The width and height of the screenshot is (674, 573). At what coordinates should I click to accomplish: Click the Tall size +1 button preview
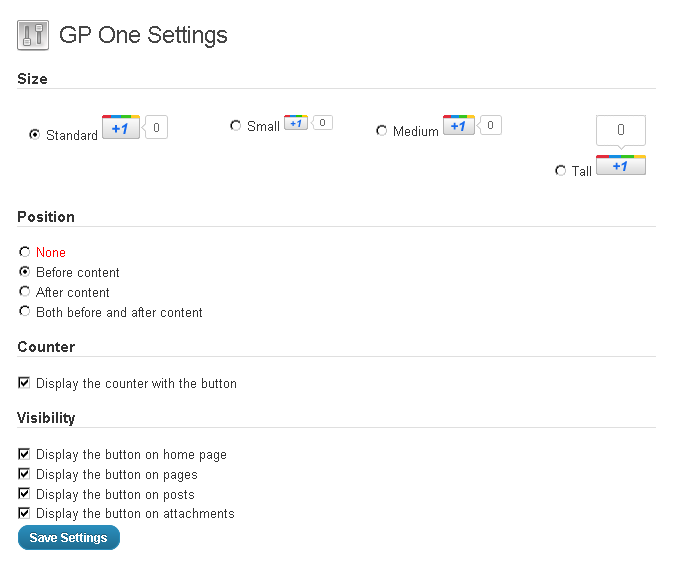coord(621,165)
